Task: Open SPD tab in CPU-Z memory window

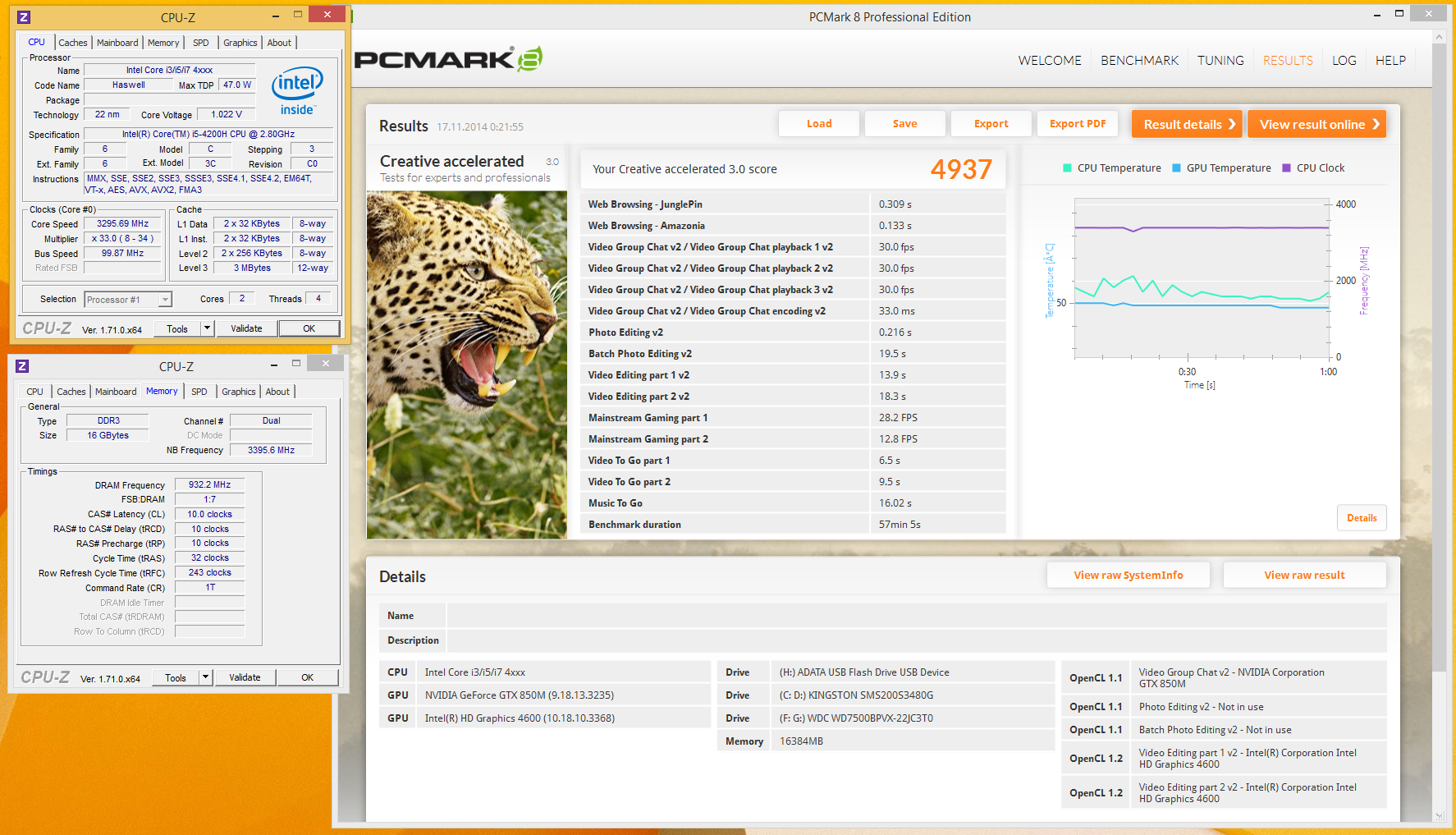Action: [199, 392]
